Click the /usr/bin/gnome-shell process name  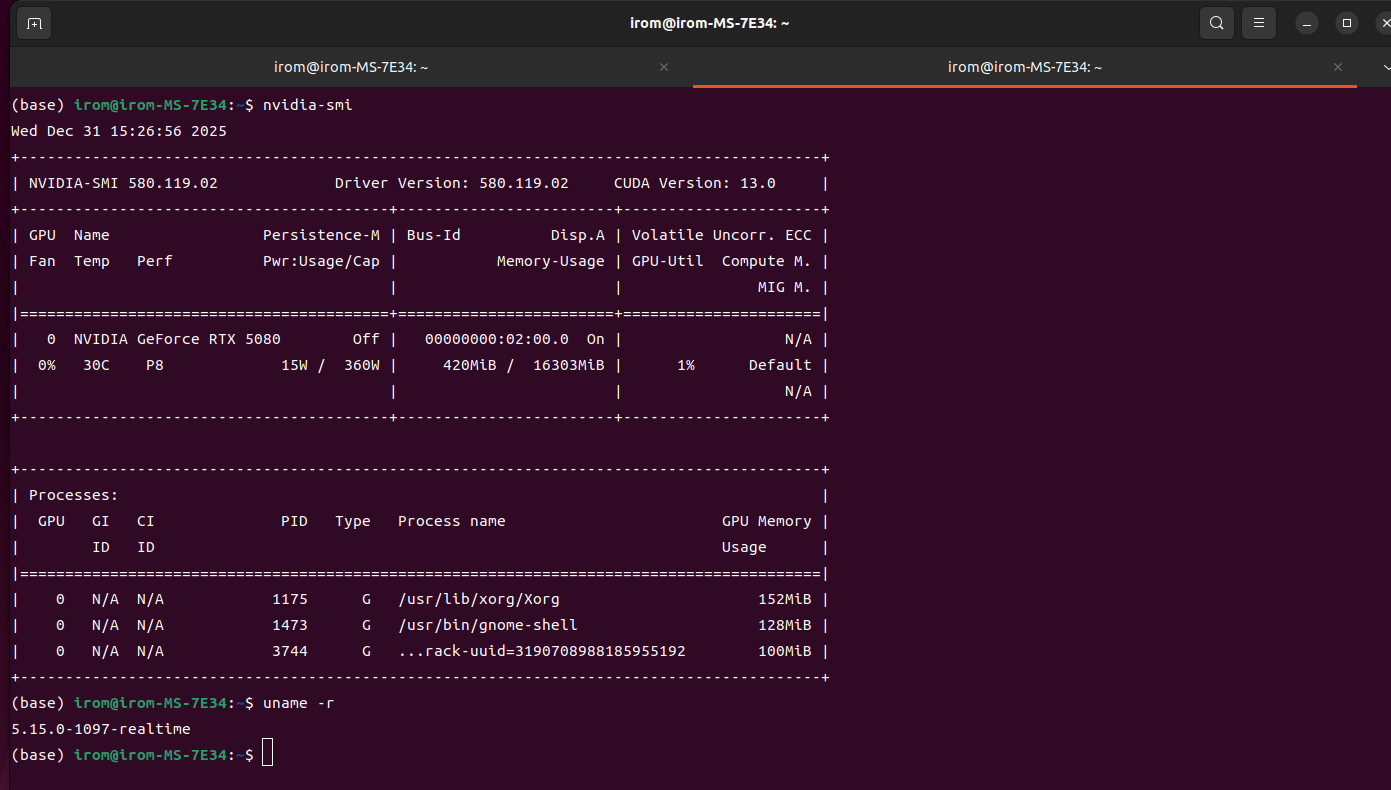488,625
